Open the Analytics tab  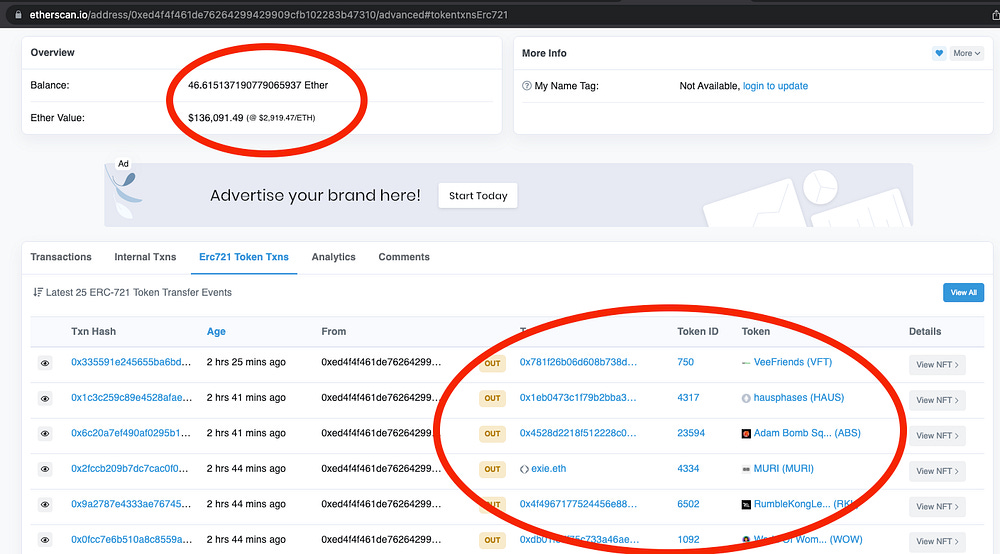[x=334, y=257]
